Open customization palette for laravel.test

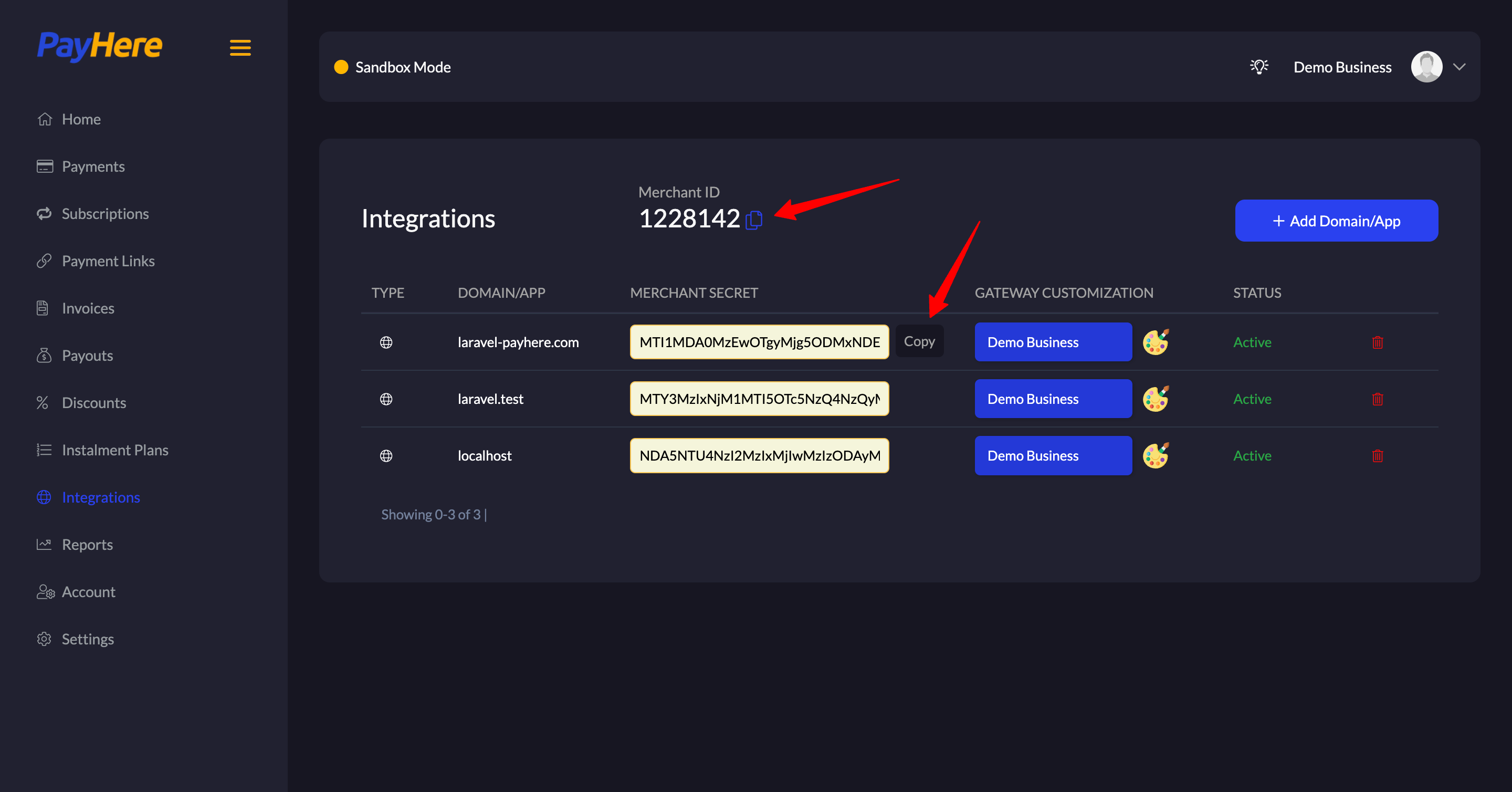pyautogui.click(x=1155, y=399)
